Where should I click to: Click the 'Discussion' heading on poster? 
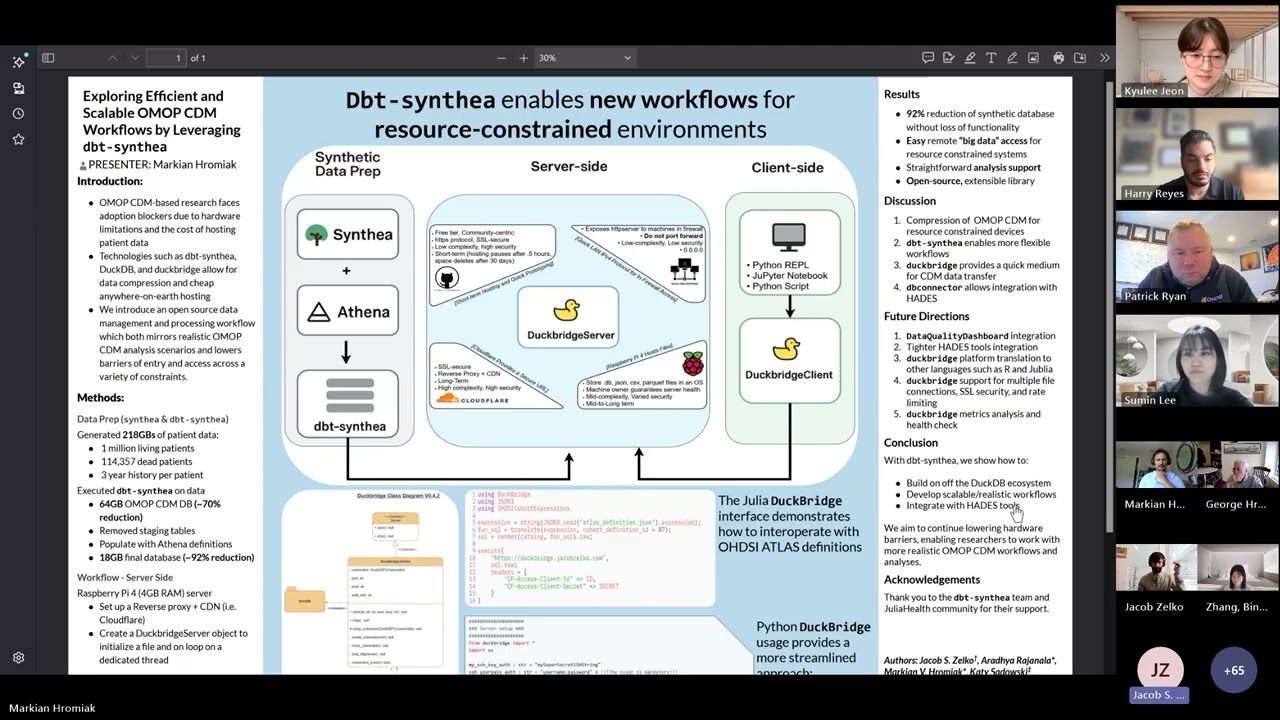pyautogui.click(x=909, y=201)
